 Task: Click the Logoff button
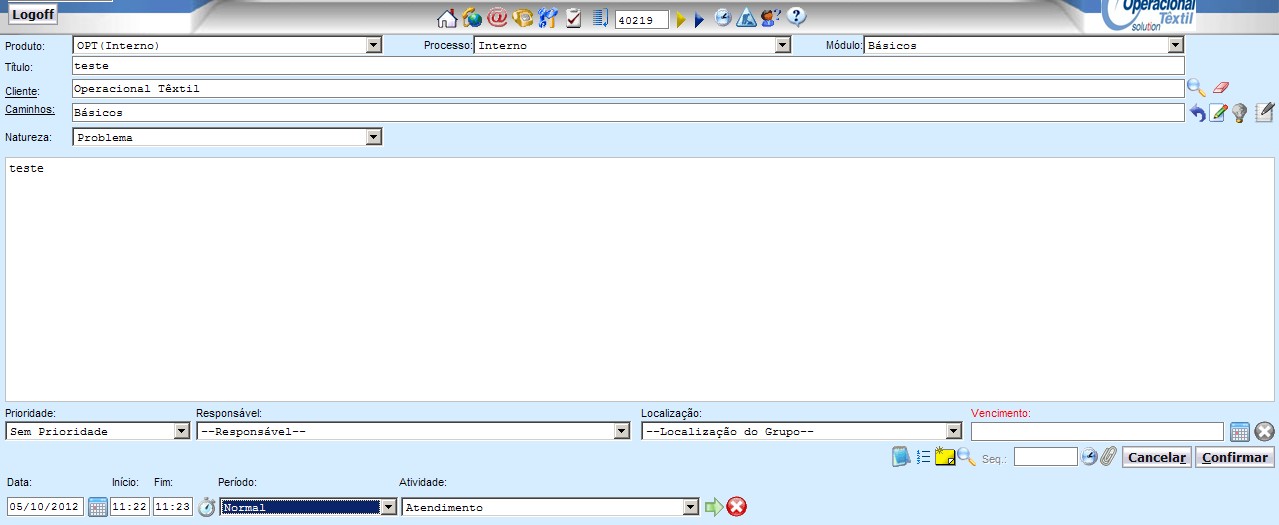pos(32,15)
